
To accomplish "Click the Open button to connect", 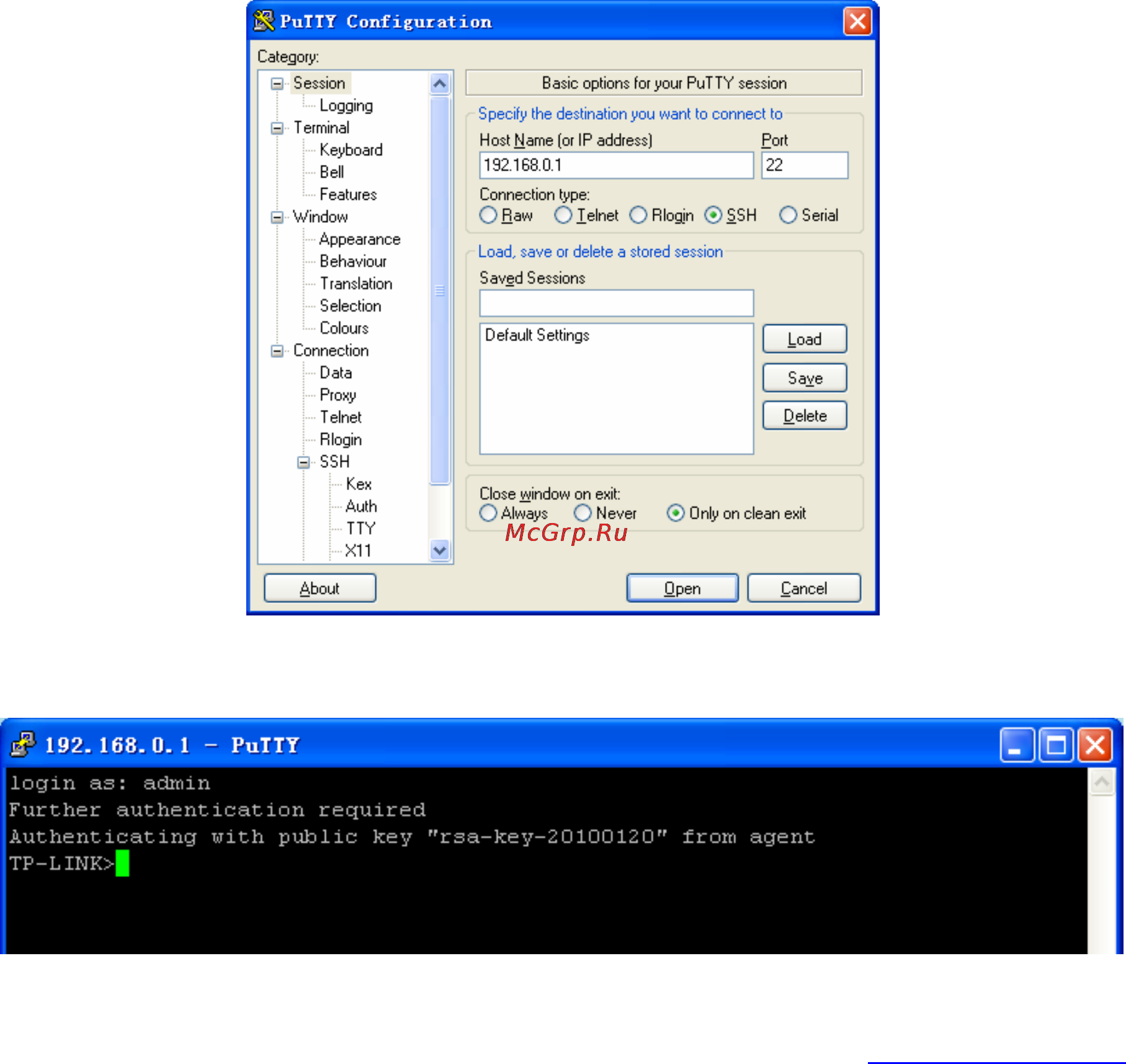I will point(682,588).
